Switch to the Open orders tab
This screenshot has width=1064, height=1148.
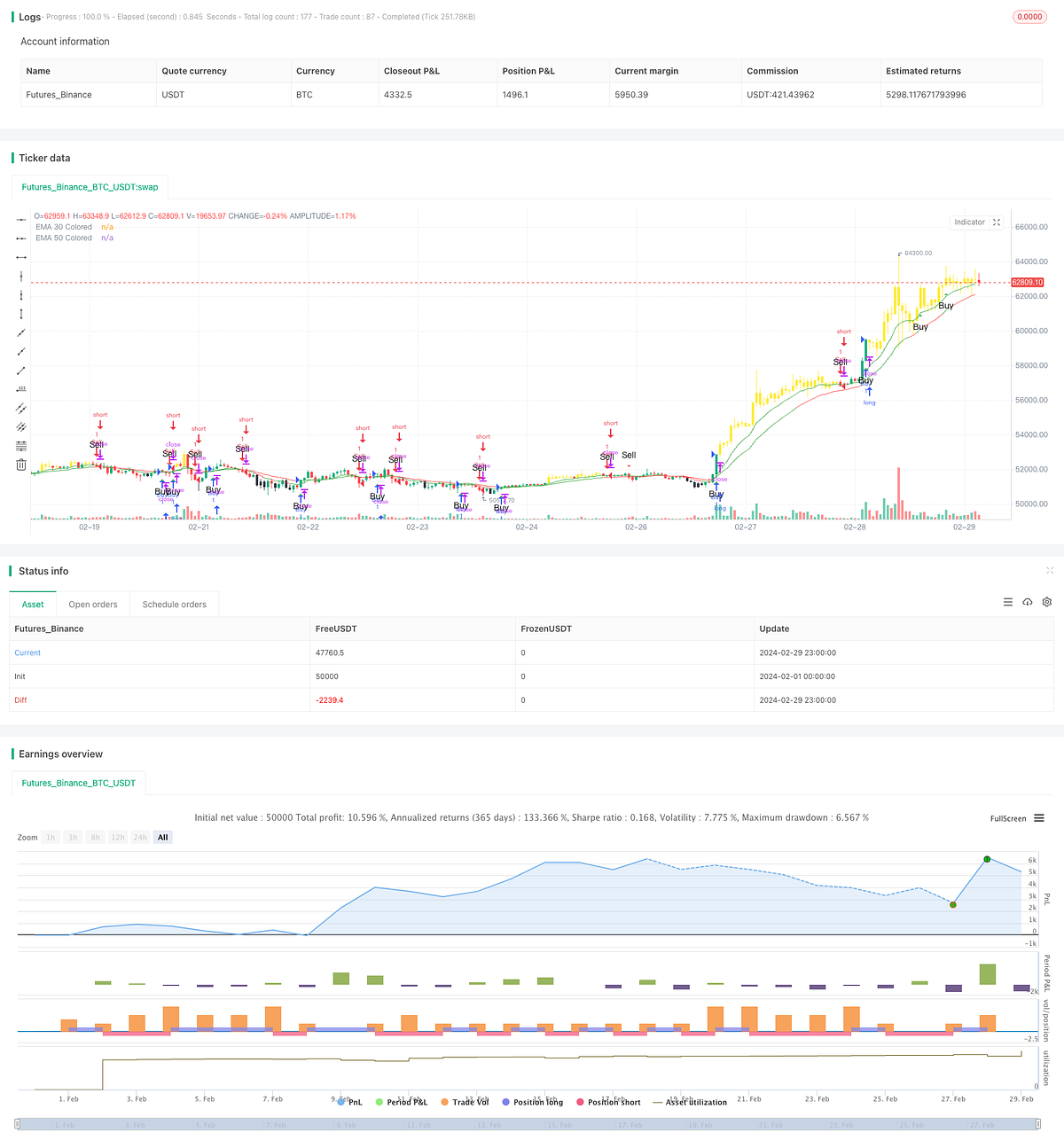tap(92, 604)
